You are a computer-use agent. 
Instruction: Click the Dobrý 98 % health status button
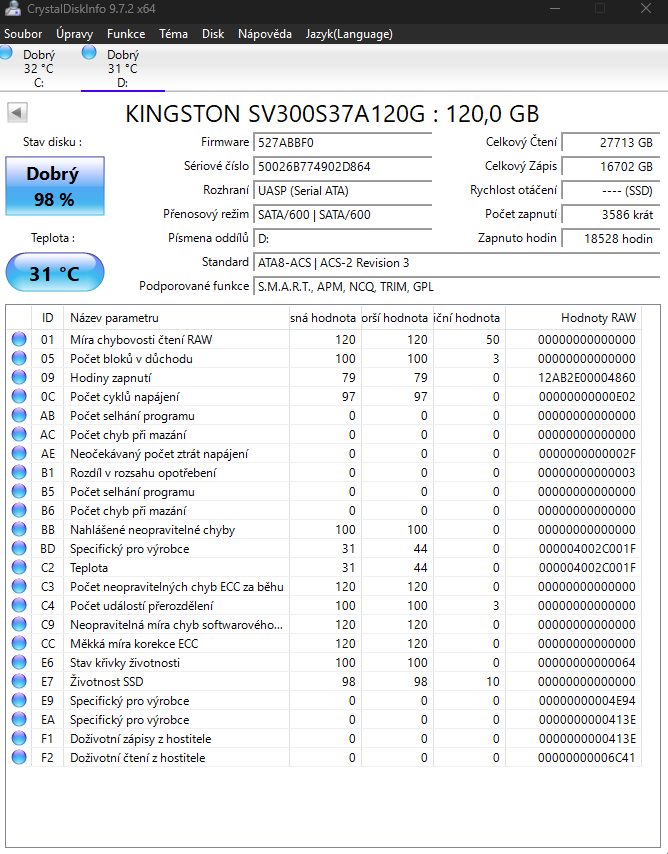pos(55,186)
